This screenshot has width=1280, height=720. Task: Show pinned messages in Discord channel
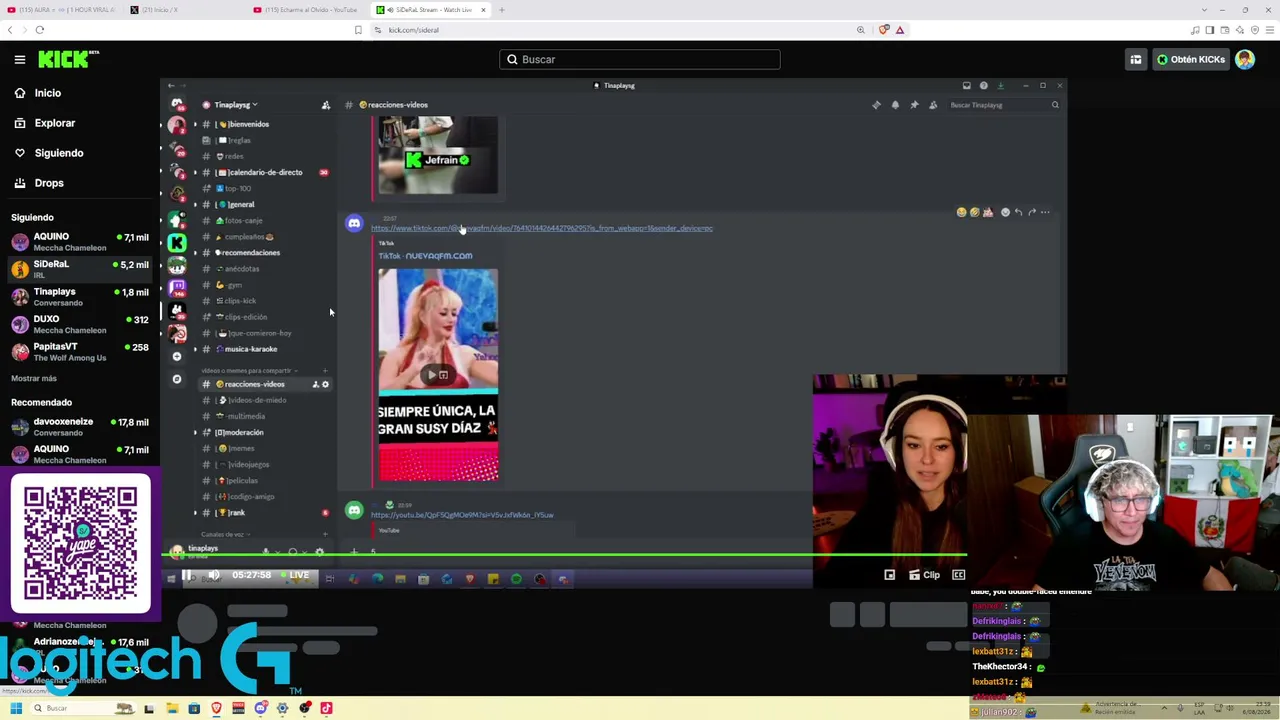[914, 105]
